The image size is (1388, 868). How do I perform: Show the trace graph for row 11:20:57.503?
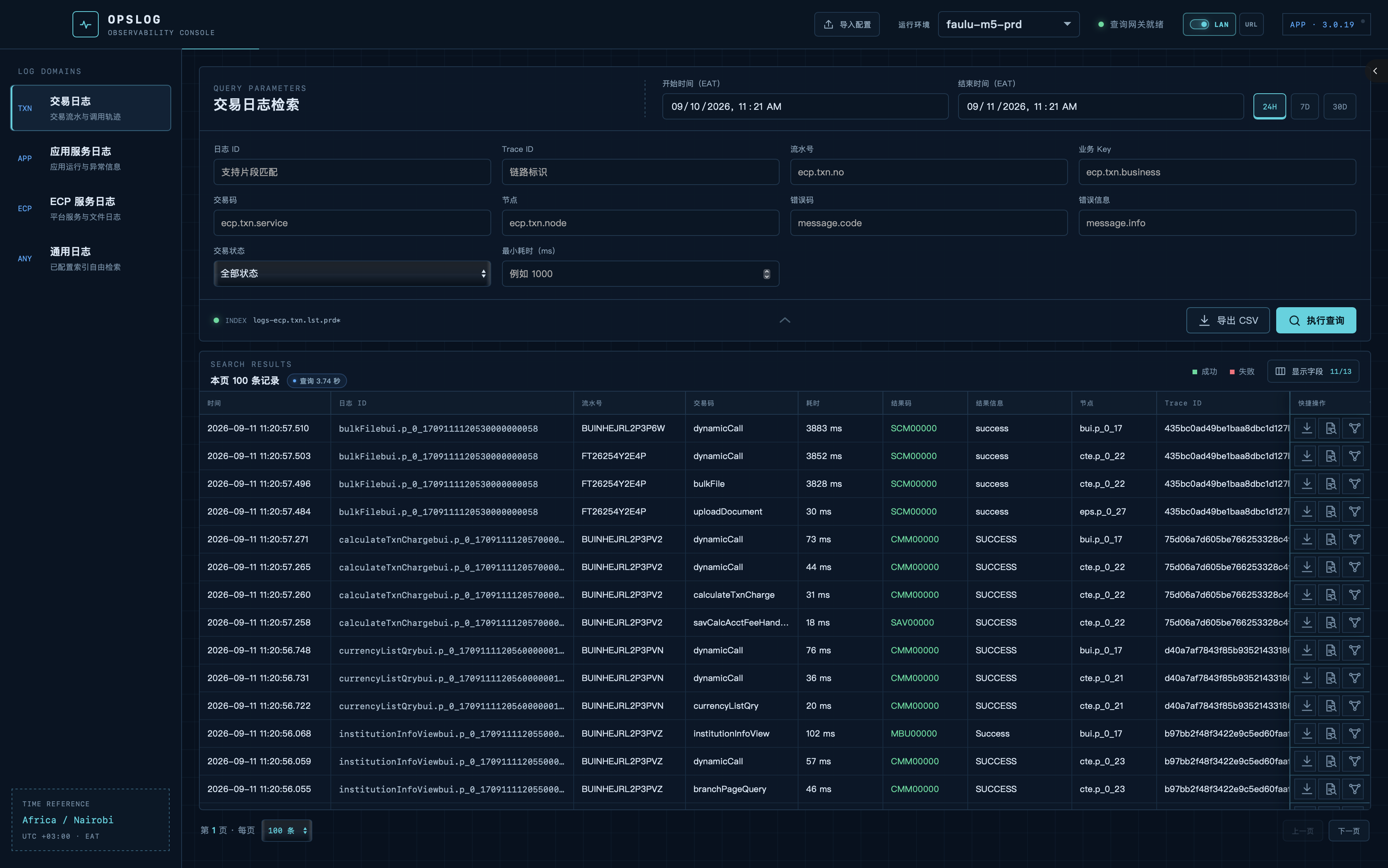coord(1354,456)
